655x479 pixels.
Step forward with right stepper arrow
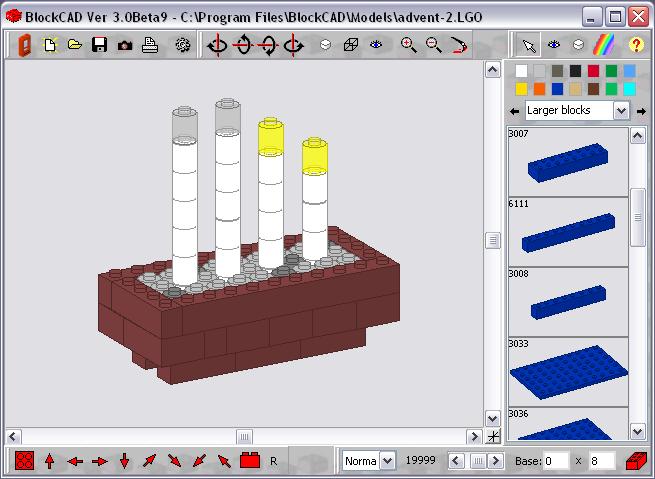(496, 461)
